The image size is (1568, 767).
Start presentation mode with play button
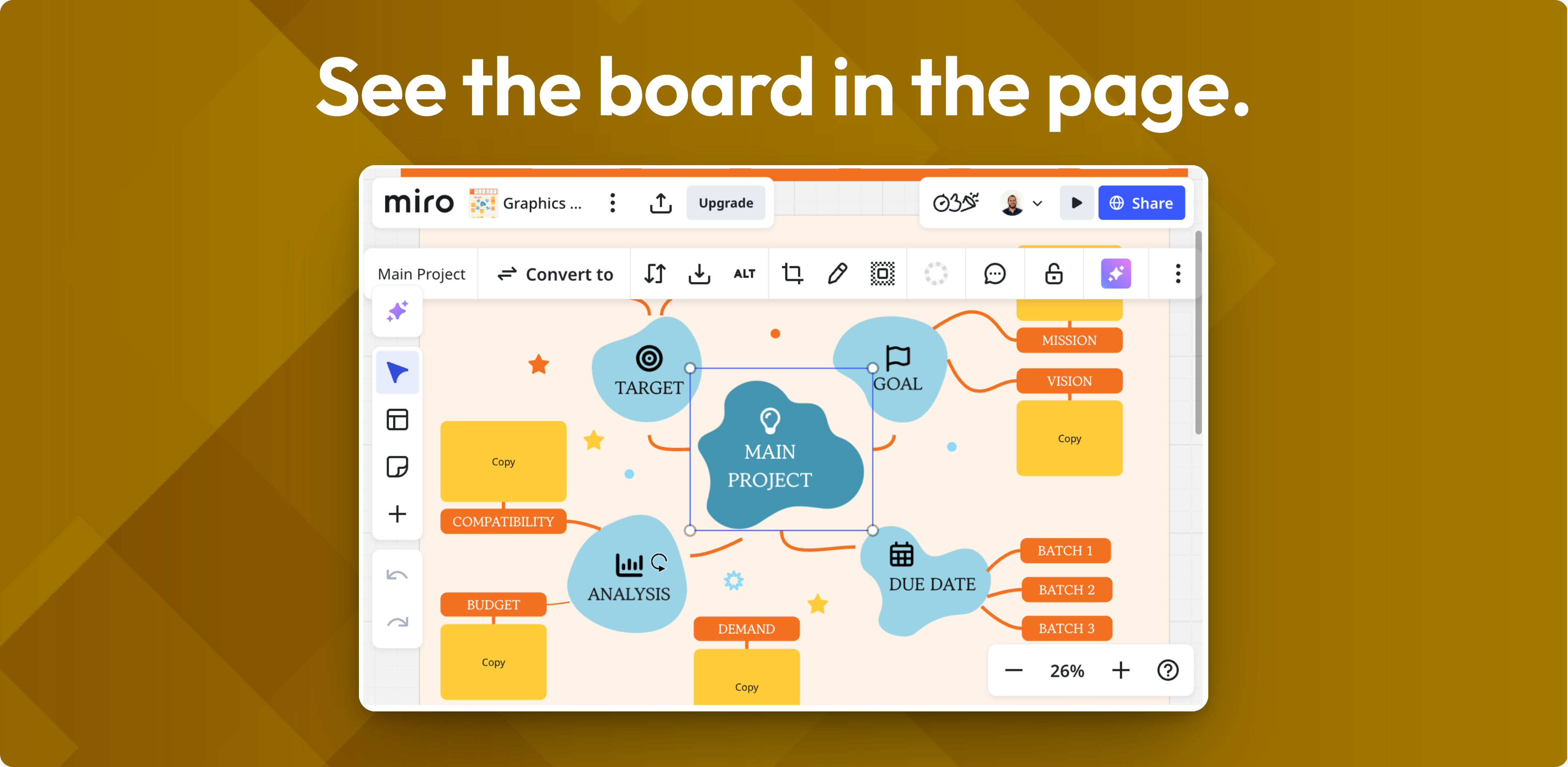point(1076,203)
